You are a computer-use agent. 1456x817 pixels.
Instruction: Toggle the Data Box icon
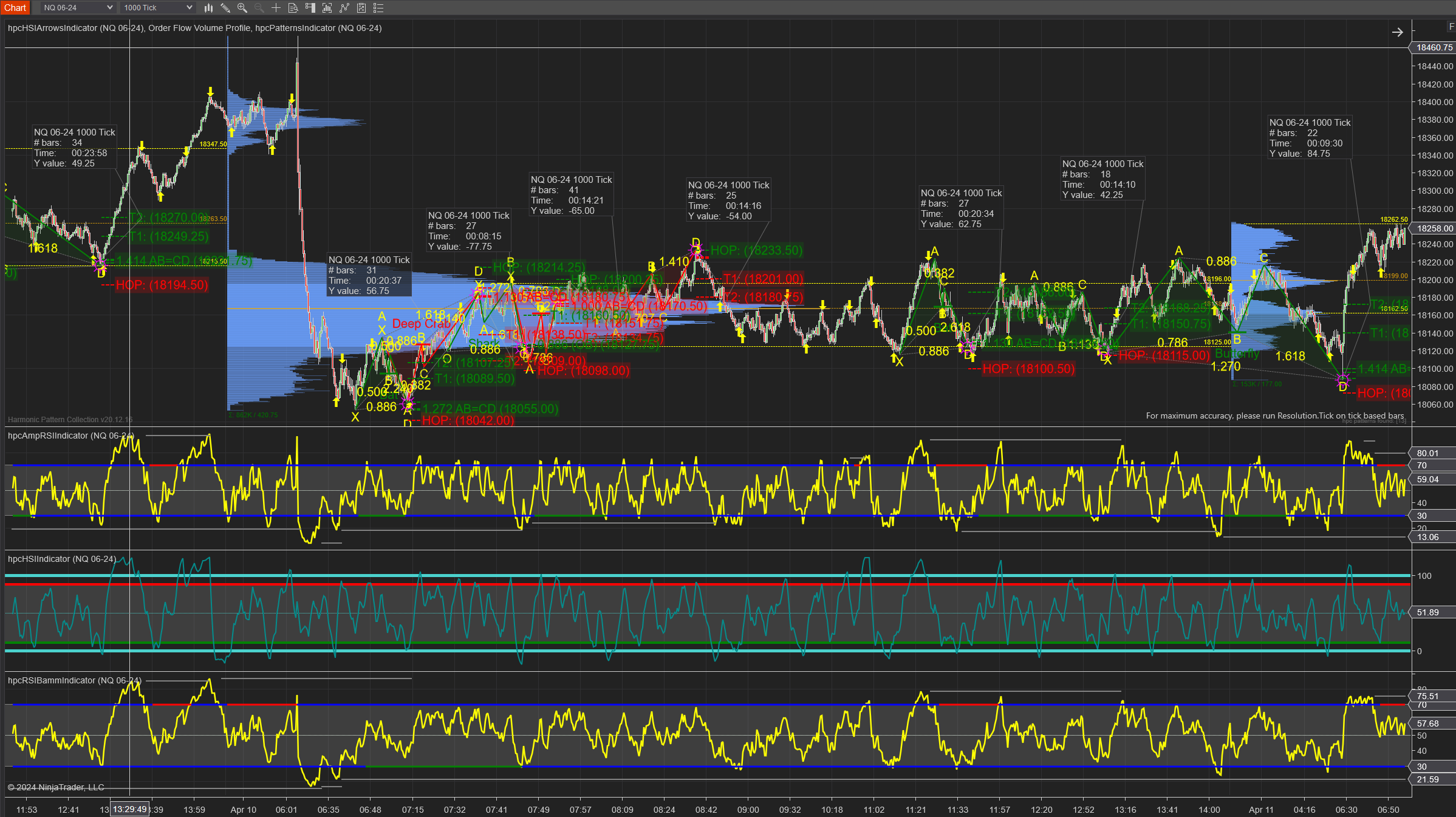tap(293, 8)
